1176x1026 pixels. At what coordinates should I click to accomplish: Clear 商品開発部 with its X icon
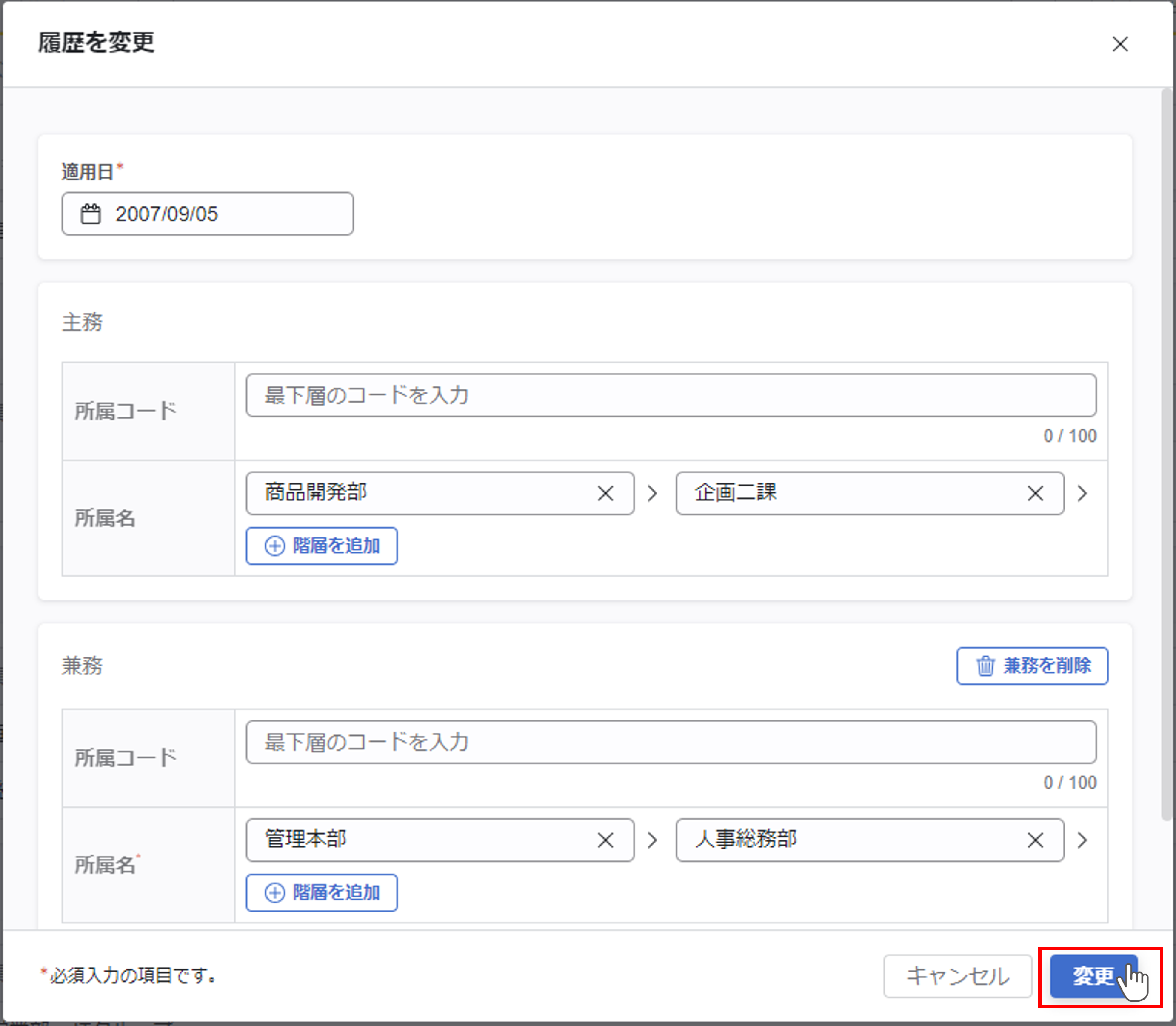click(605, 493)
